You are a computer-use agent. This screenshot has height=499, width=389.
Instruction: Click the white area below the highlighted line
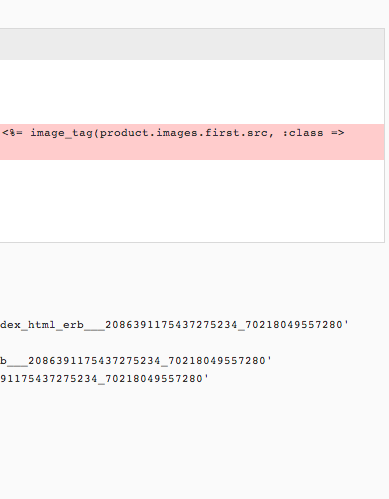pos(192,201)
